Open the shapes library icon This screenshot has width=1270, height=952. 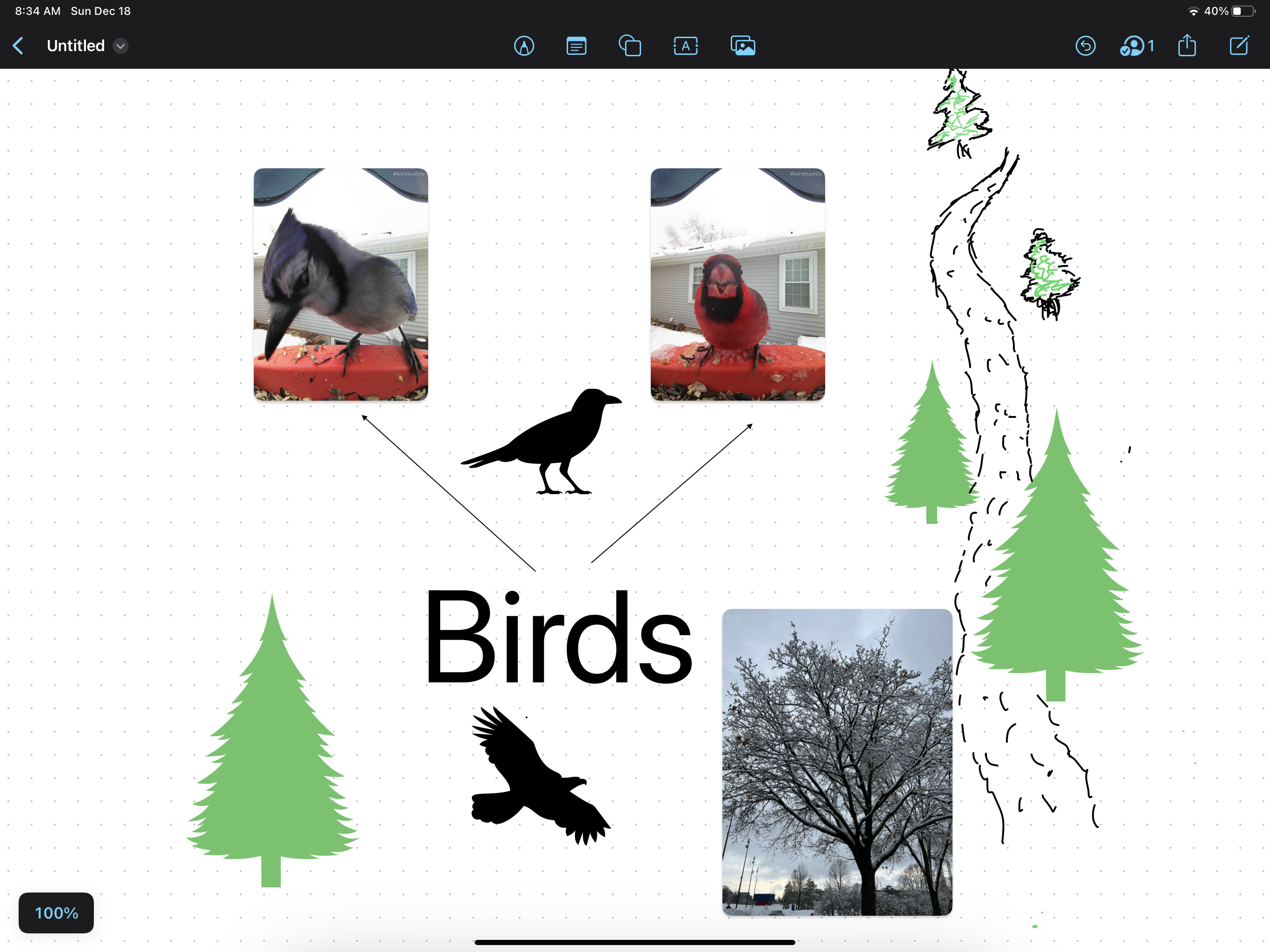tap(630, 46)
